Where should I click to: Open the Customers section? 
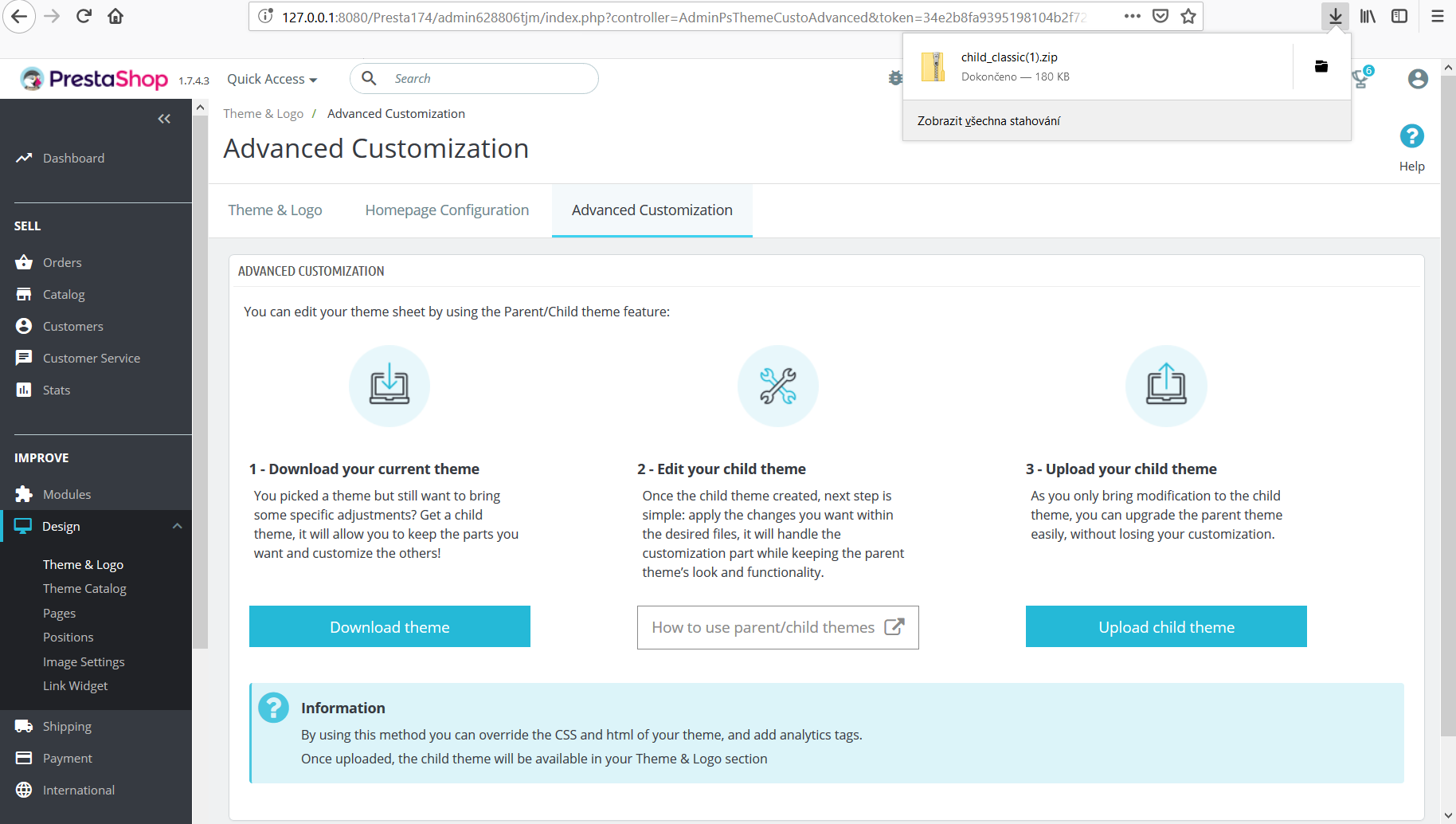coord(72,326)
